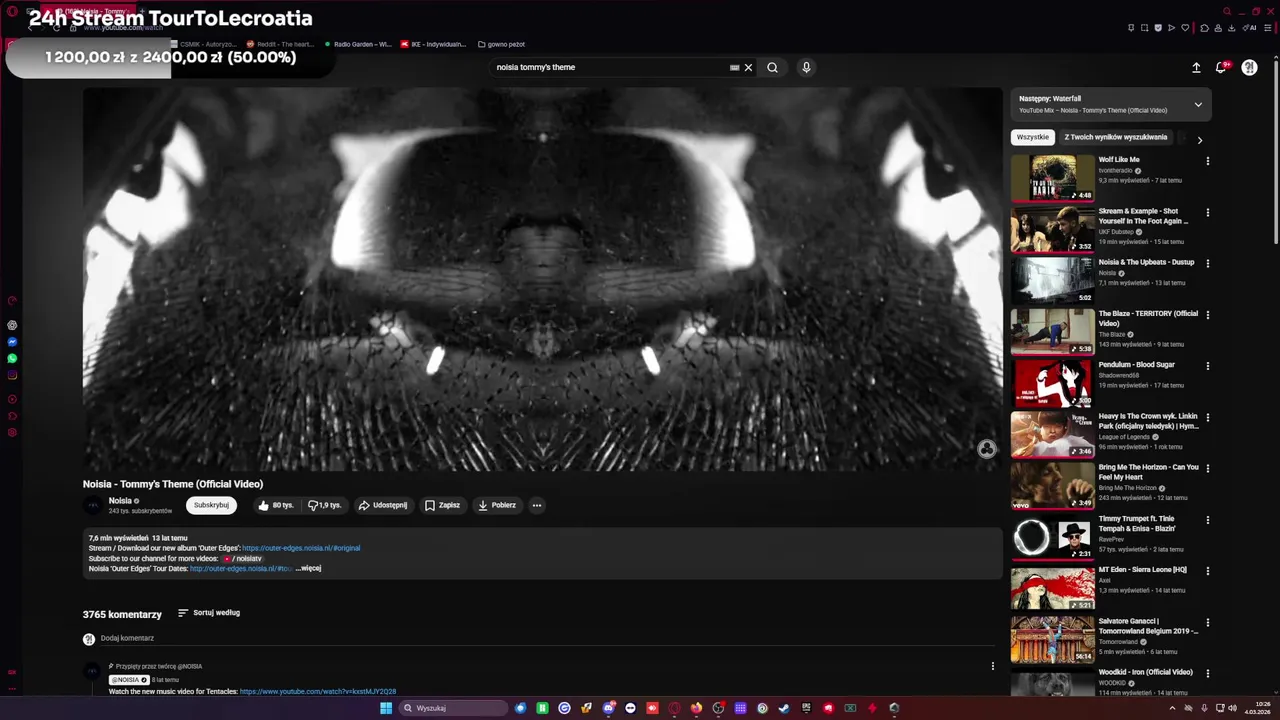Open the browser easy setup menu icon

(x=1267, y=28)
